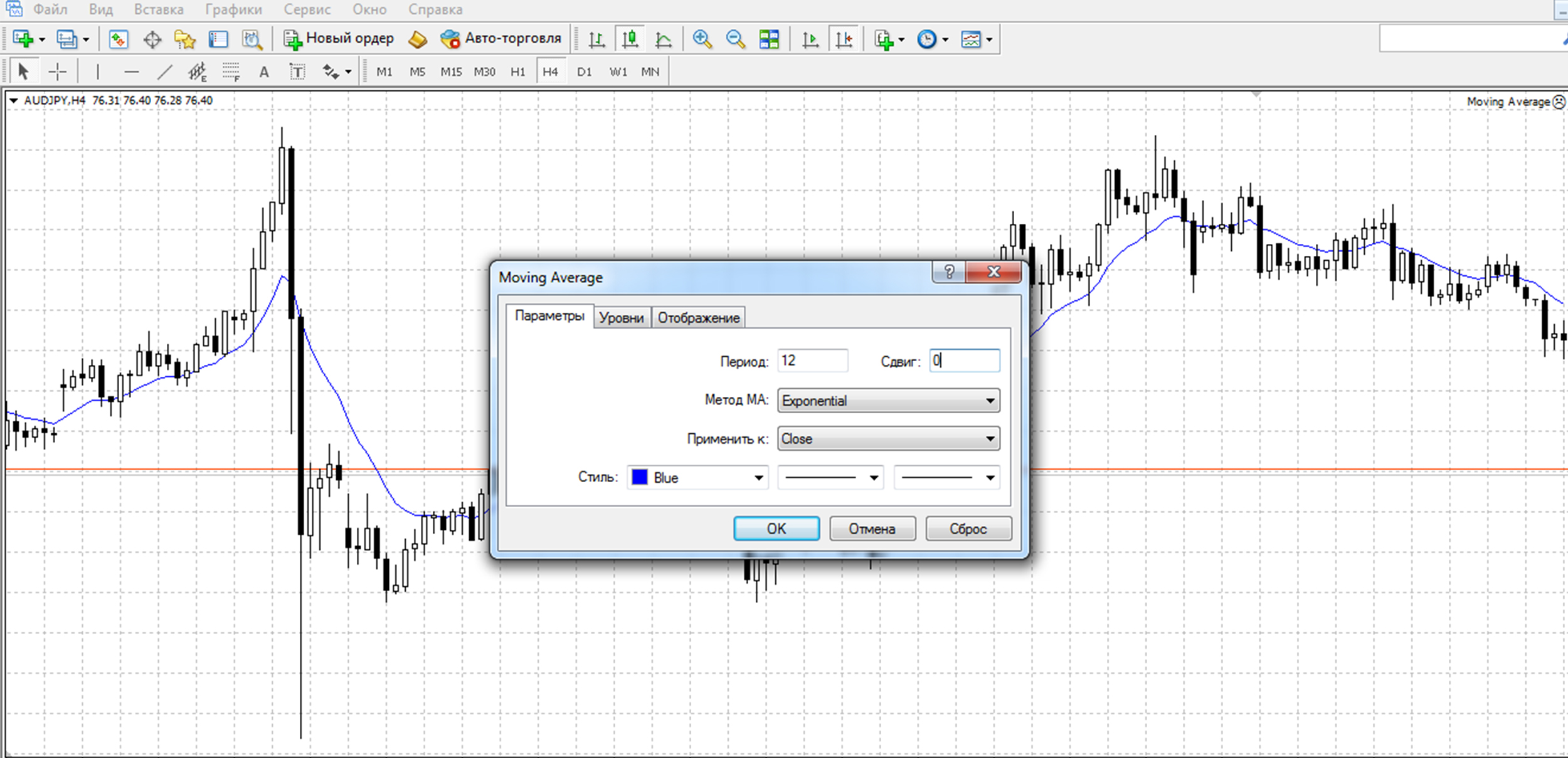Click the Сброс reset button

point(968,529)
